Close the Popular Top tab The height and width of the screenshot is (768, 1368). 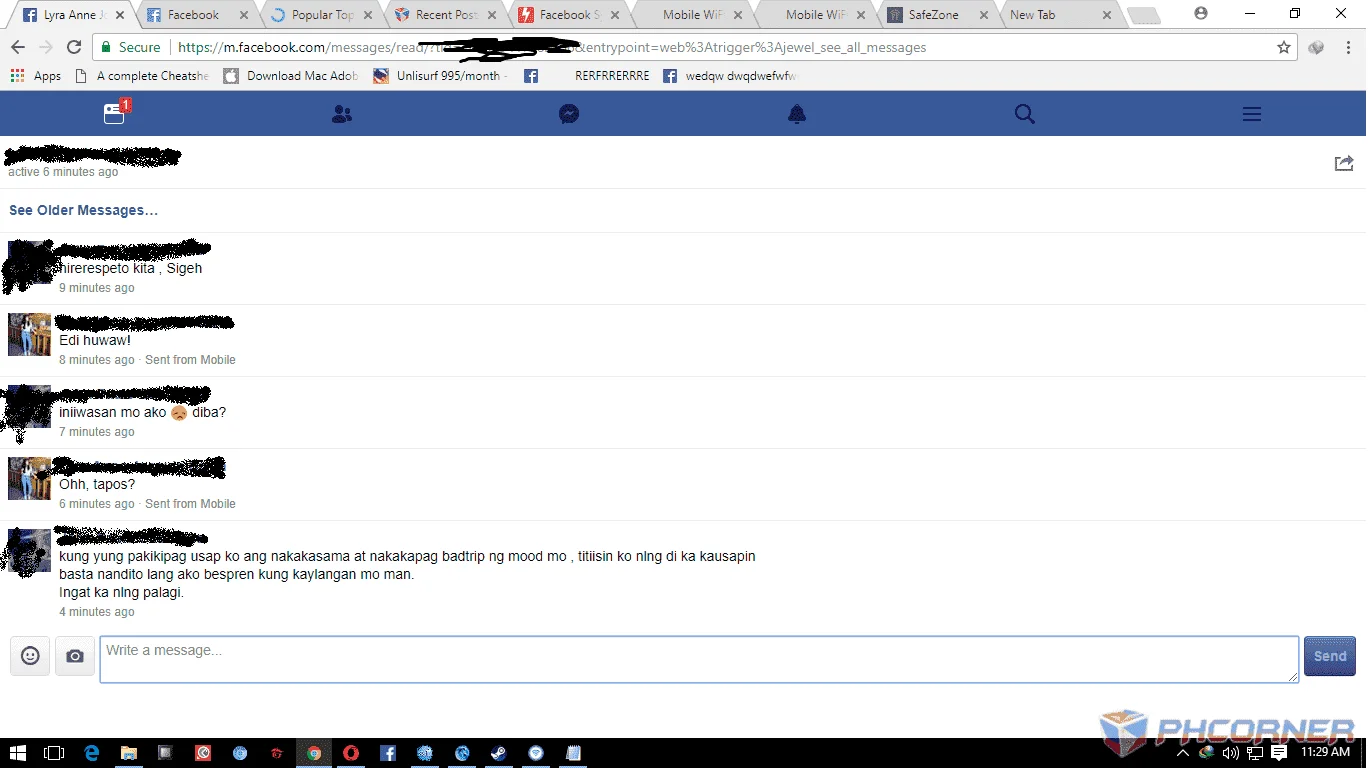click(x=367, y=15)
